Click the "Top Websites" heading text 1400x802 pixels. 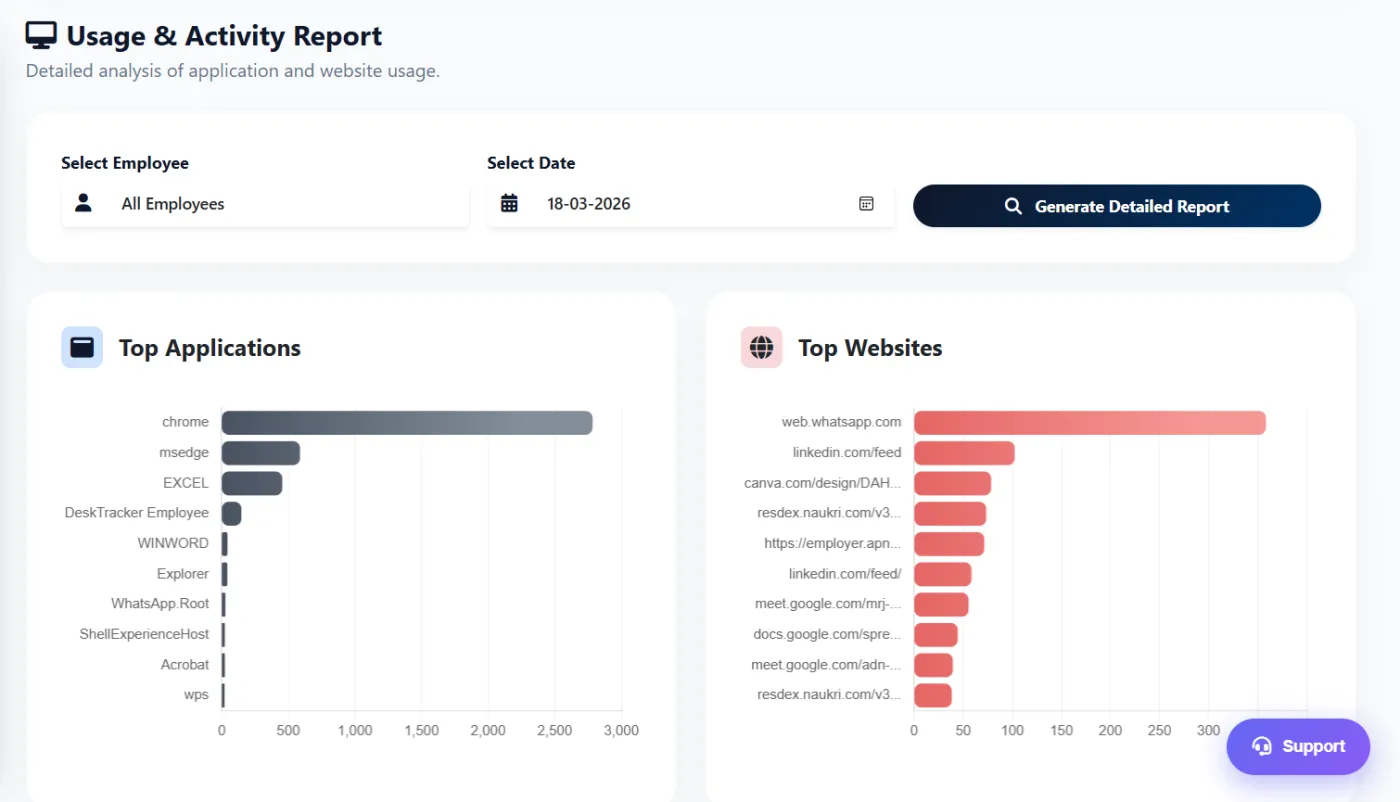[x=870, y=348]
